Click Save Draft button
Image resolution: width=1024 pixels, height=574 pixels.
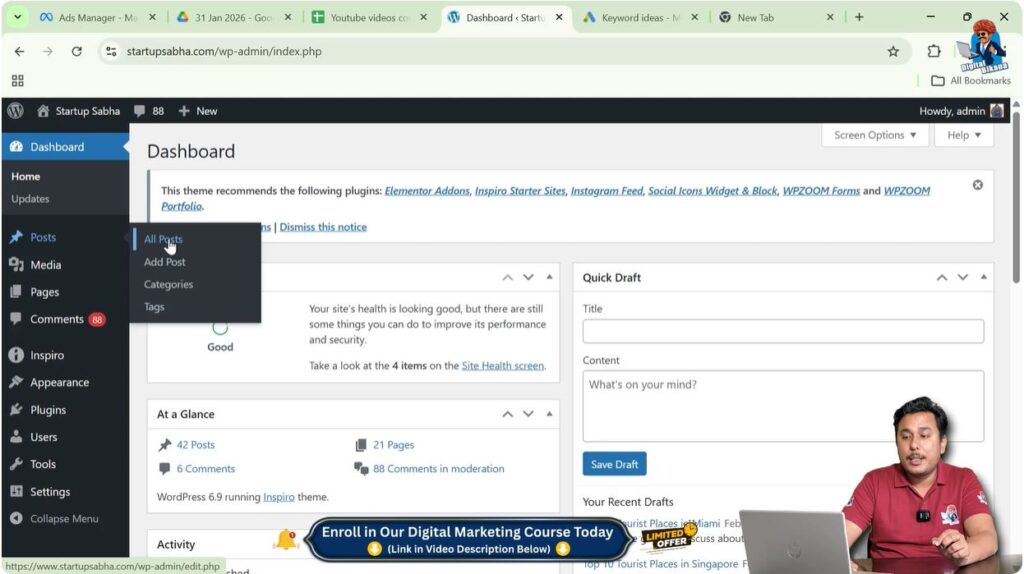(x=615, y=464)
